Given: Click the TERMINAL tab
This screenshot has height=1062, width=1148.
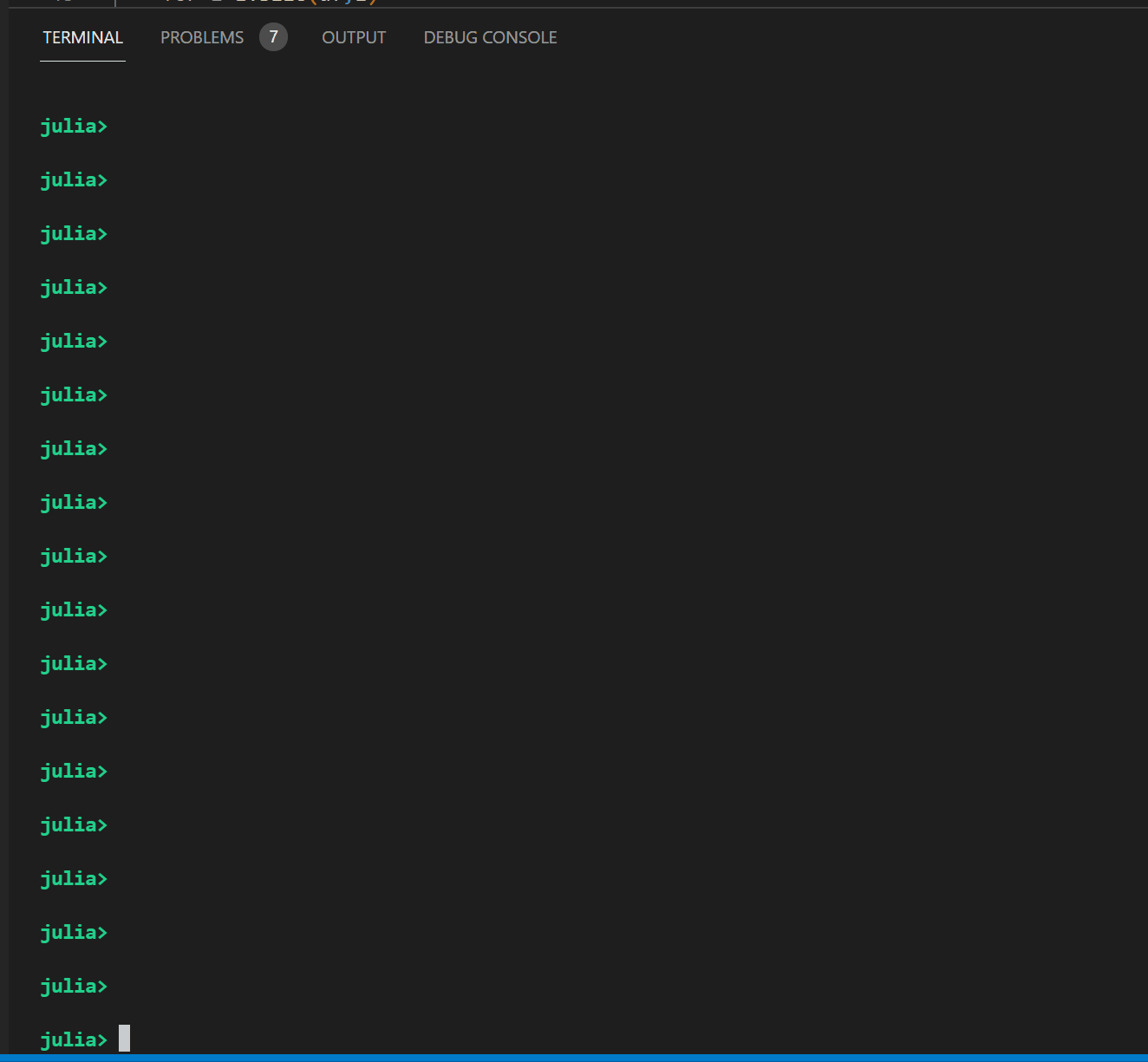Looking at the screenshot, I should pos(82,37).
